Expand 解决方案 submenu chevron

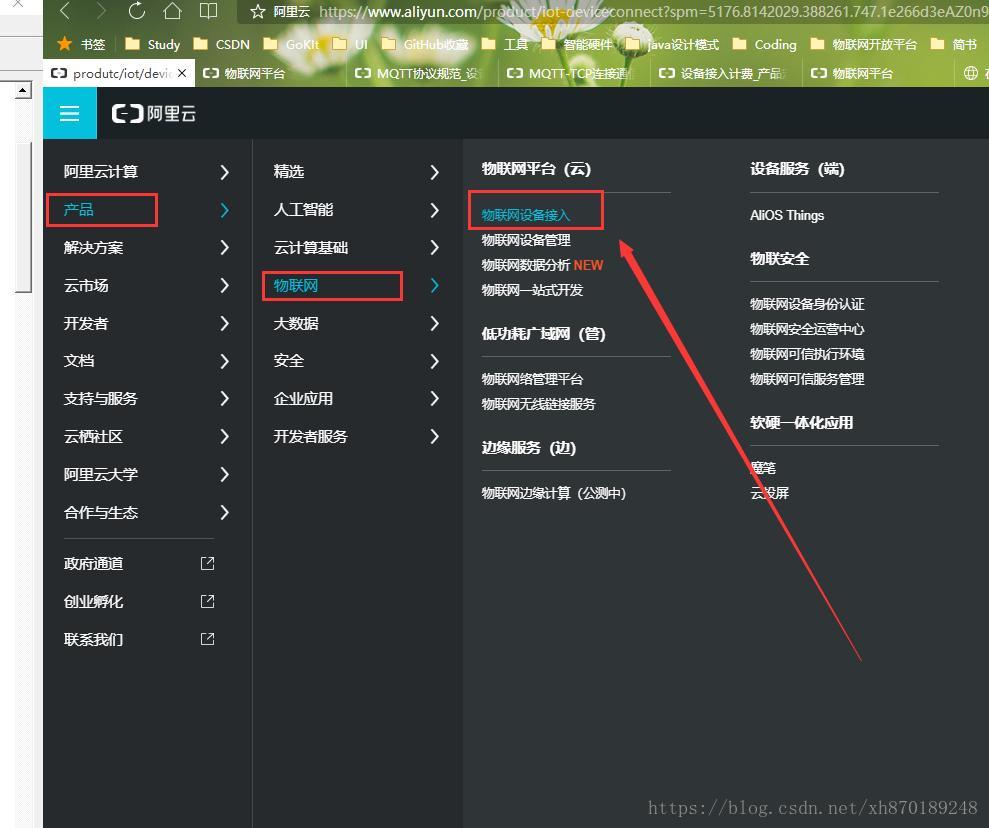point(225,247)
